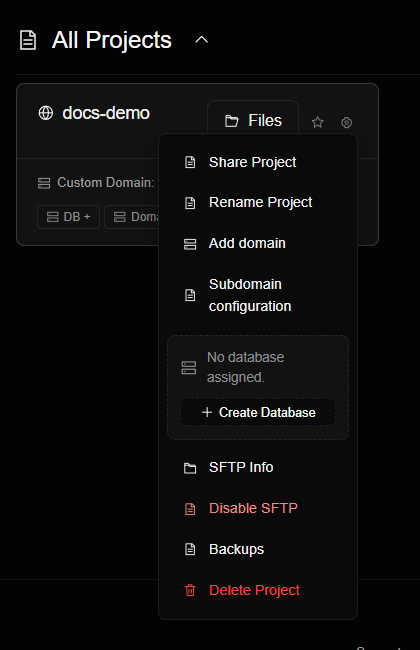
Task: Click the DB + button on project card
Action: pos(68,217)
